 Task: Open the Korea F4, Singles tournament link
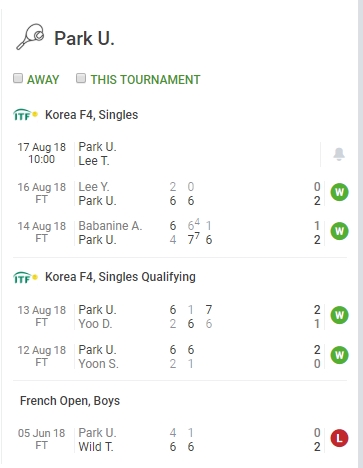tap(92, 115)
